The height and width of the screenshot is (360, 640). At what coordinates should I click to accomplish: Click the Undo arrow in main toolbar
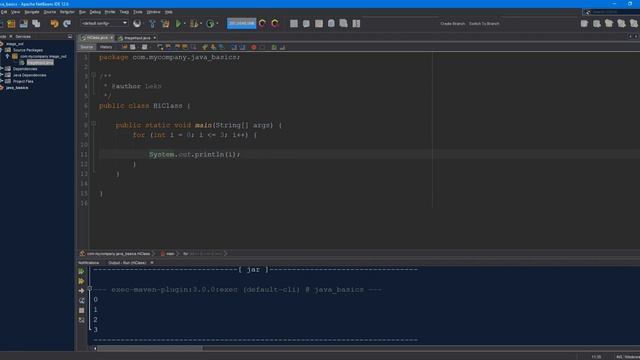pos(54,24)
